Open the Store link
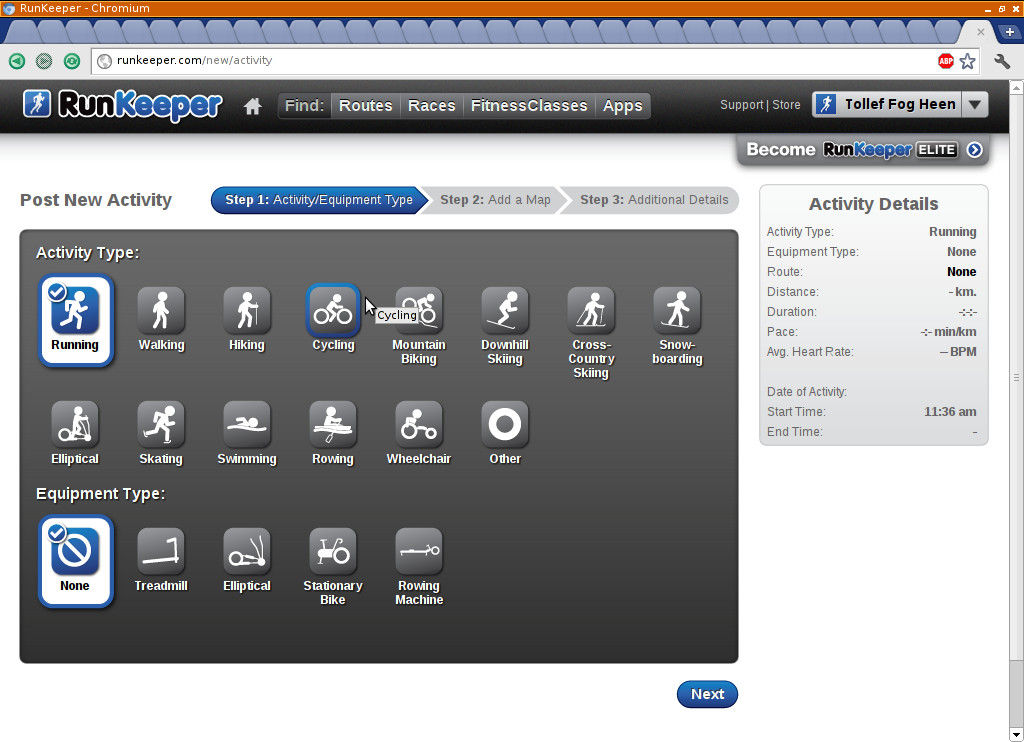This screenshot has height=742, width=1024. (x=786, y=105)
